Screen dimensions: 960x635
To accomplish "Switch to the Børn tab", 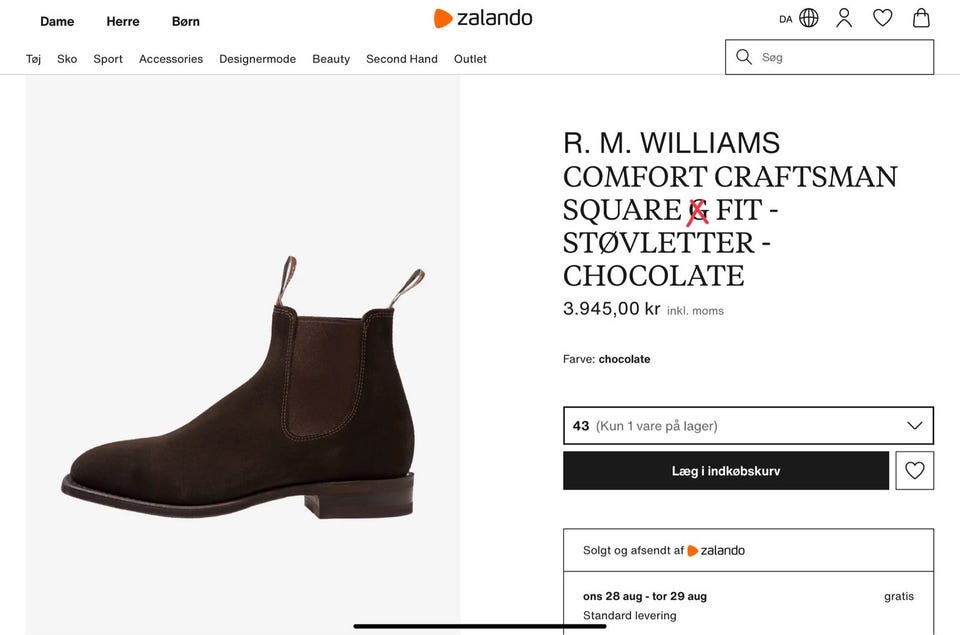I will click(x=185, y=21).
